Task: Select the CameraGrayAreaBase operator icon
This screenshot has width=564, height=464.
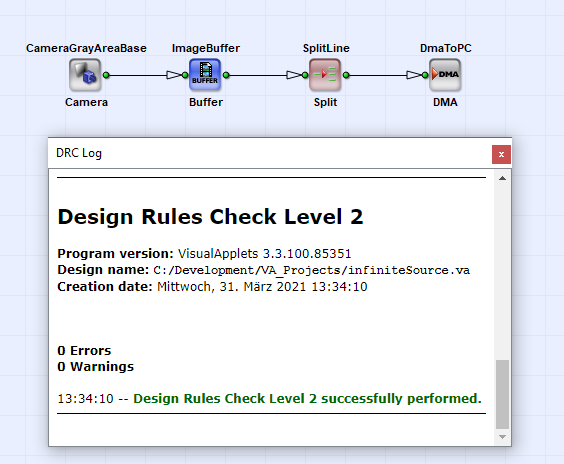Action: (x=85, y=75)
